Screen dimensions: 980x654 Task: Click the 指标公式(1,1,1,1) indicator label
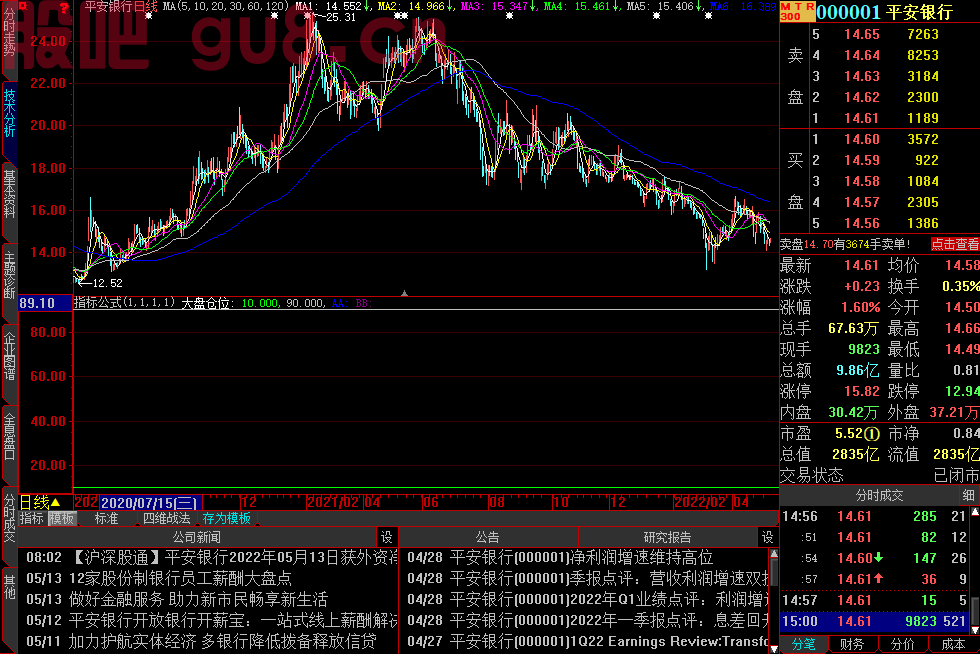click(x=124, y=303)
